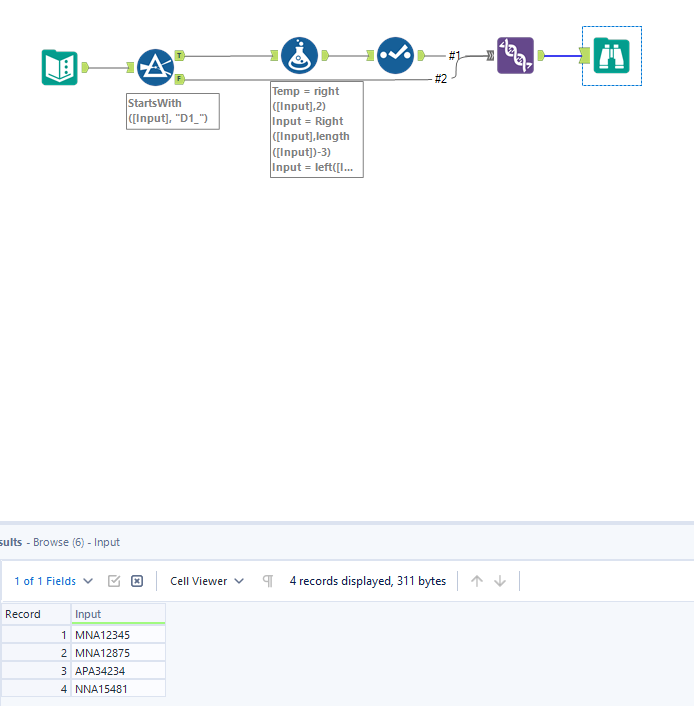Select the Union tool DNA icon
Viewport: 694px width, 706px height.
(x=515, y=55)
